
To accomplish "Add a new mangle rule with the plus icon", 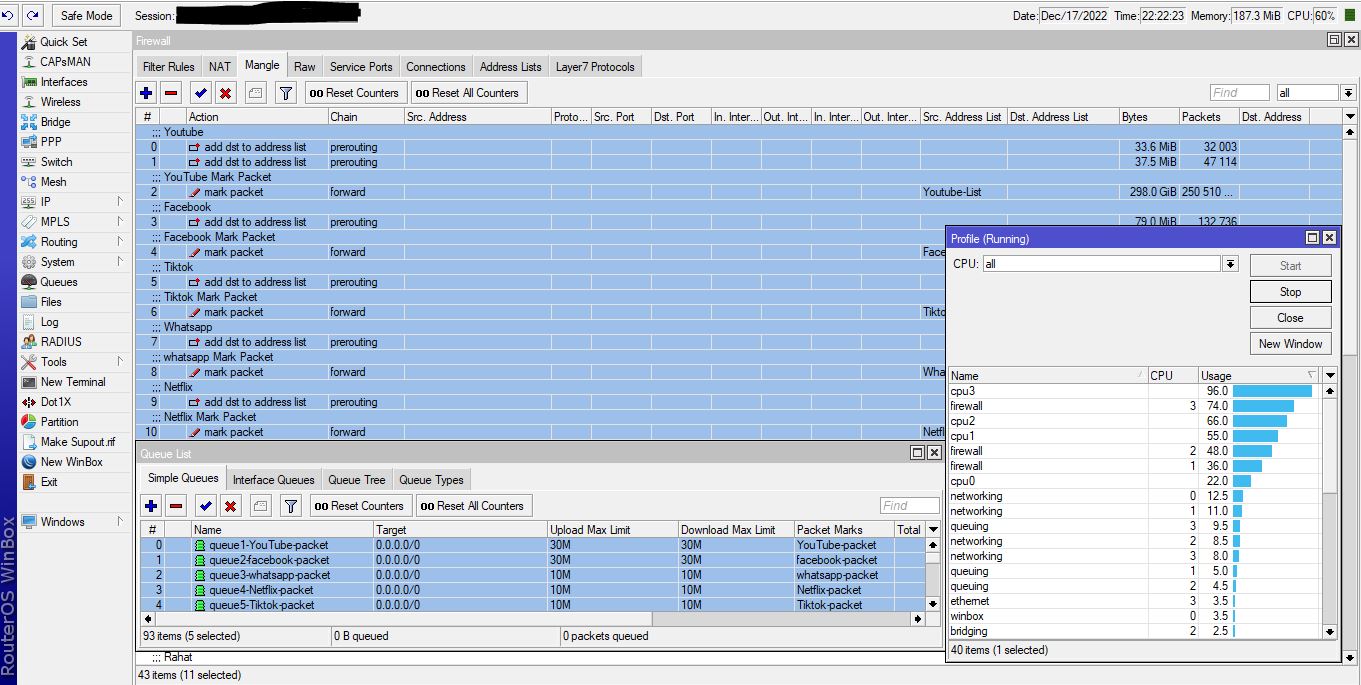I will (146, 92).
